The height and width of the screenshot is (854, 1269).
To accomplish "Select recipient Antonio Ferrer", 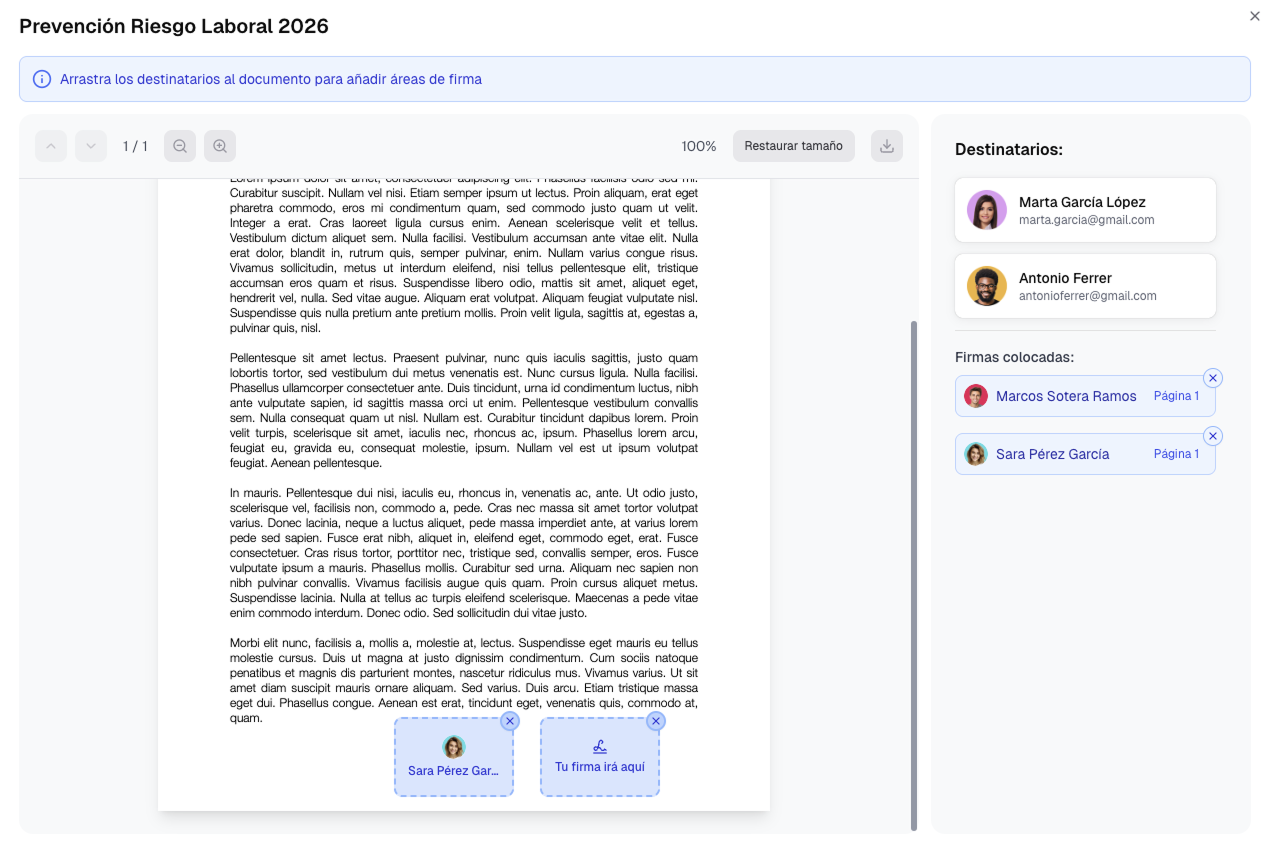I will [1085, 286].
